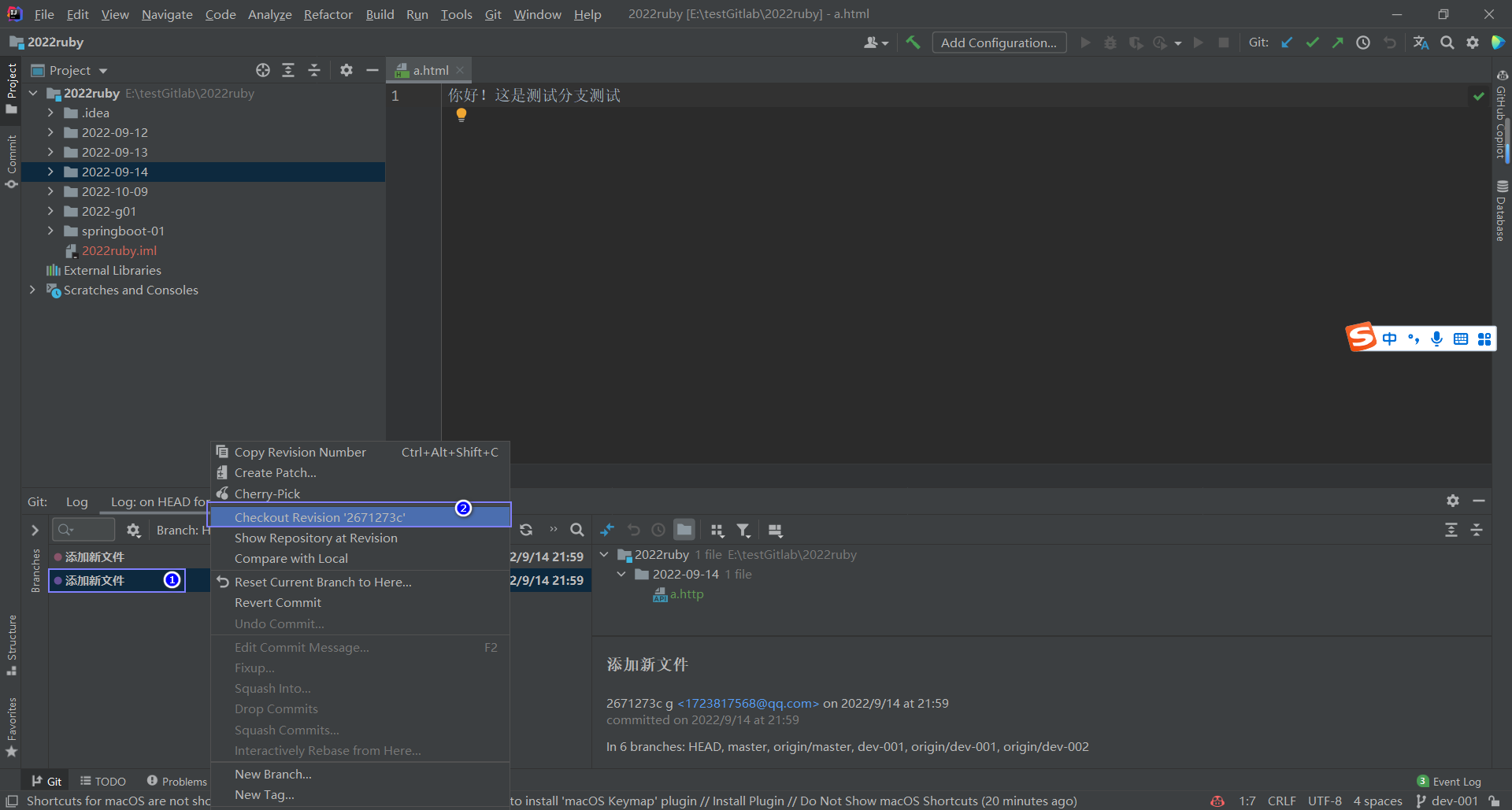The height and width of the screenshot is (810, 1512).
Task: Open Project panel options gear
Action: point(346,70)
